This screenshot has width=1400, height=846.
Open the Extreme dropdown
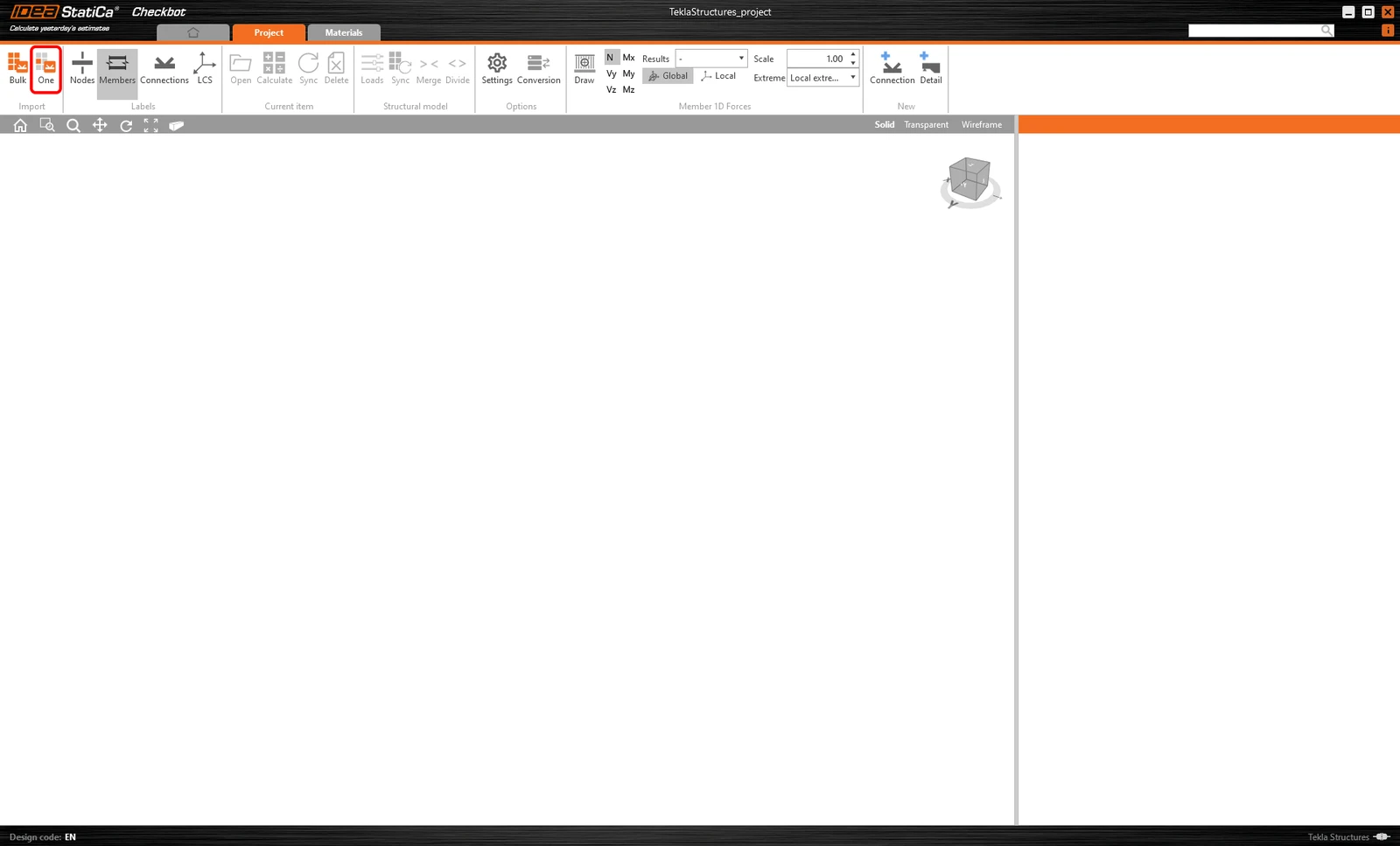(822, 78)
